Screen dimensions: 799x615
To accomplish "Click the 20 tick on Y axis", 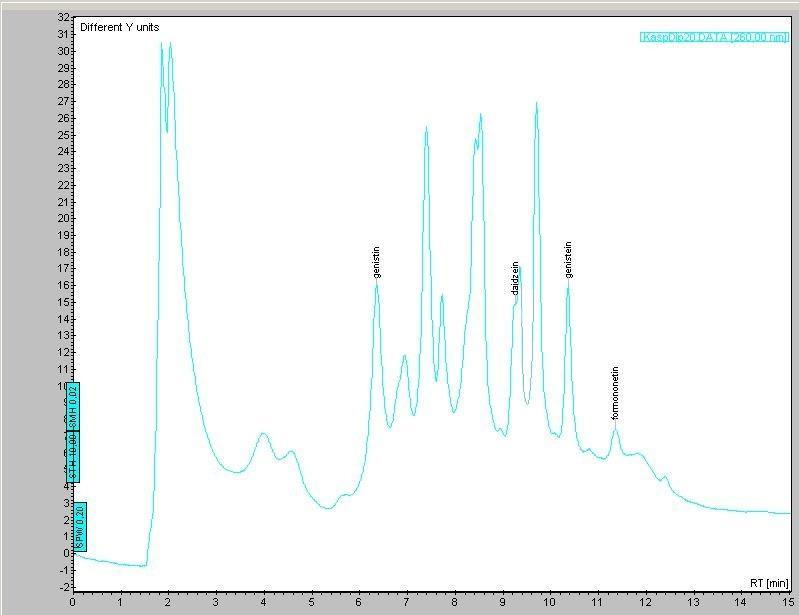I will coord(63,219).
